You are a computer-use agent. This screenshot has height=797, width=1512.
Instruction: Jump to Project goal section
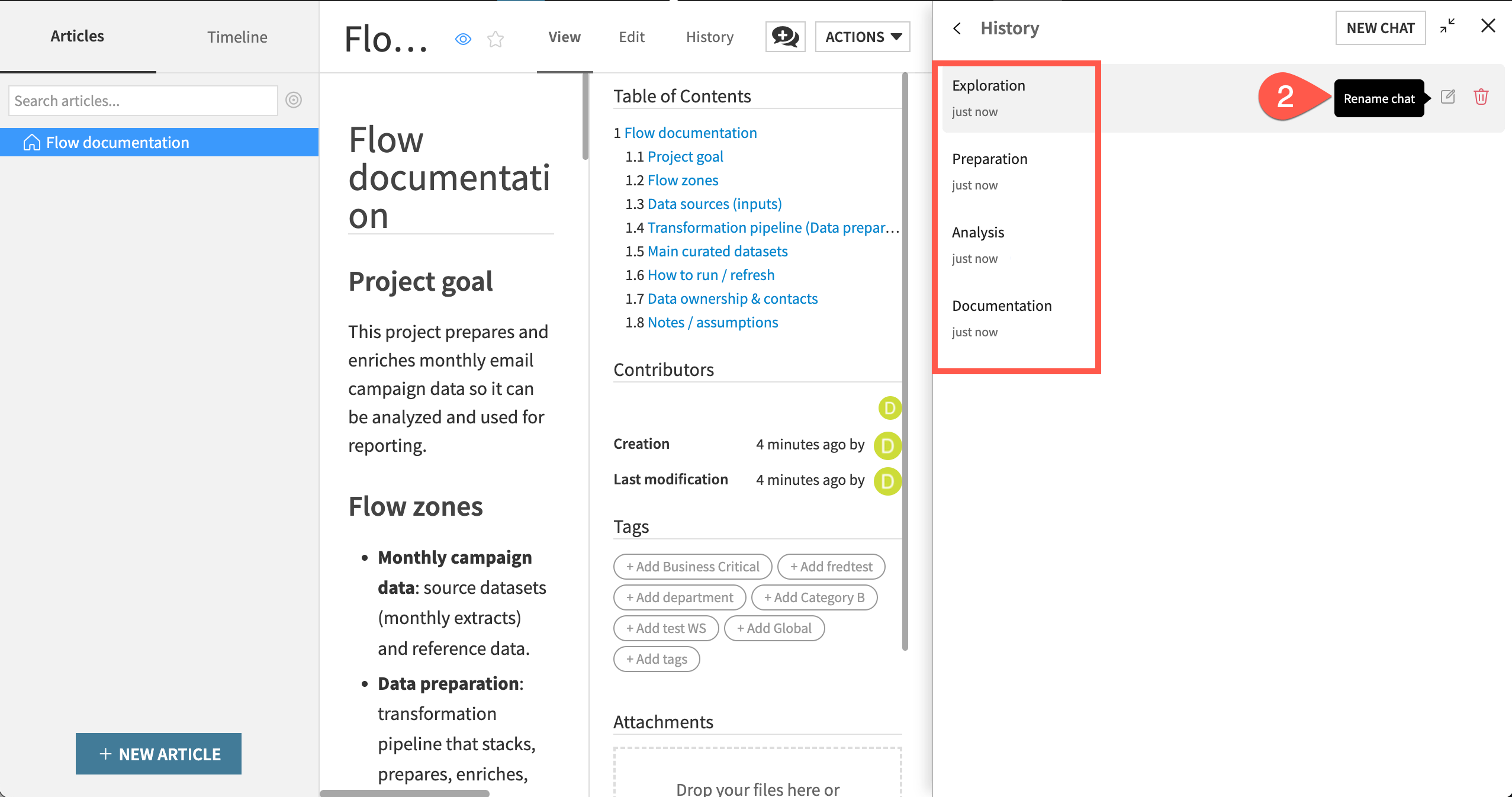point(685,156)
